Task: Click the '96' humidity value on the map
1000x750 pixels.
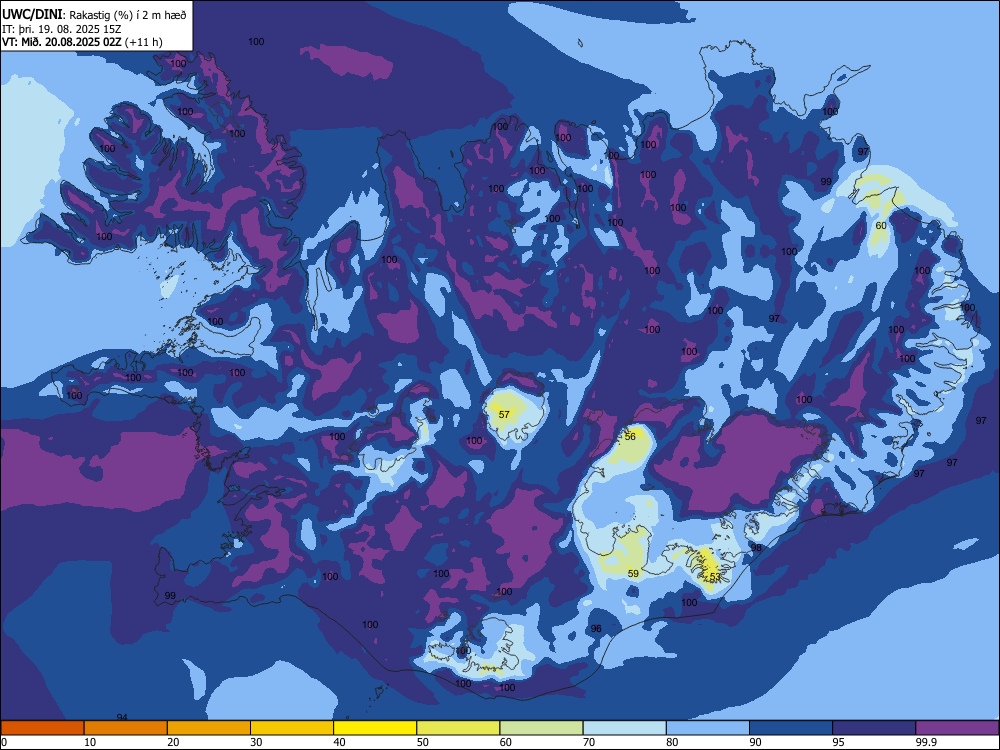Action: coord(596,629)
